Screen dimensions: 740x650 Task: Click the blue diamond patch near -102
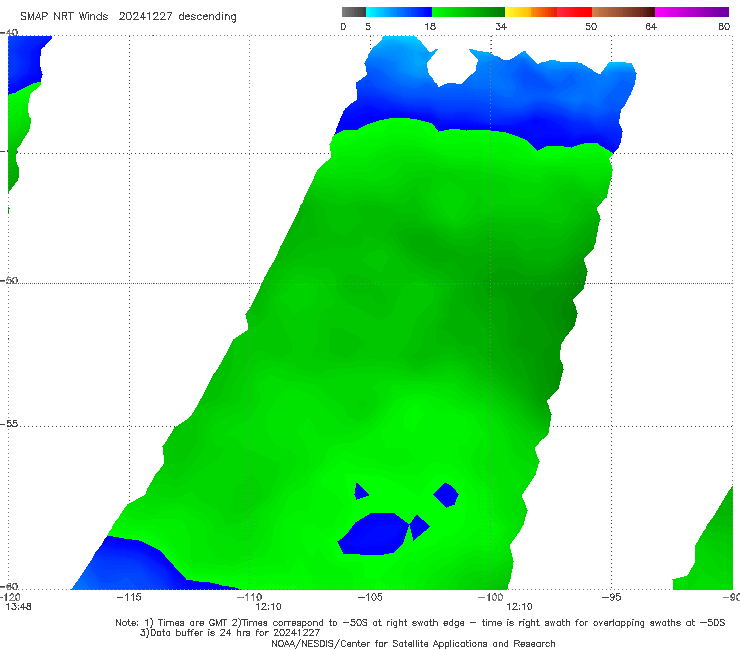point(446,495)
